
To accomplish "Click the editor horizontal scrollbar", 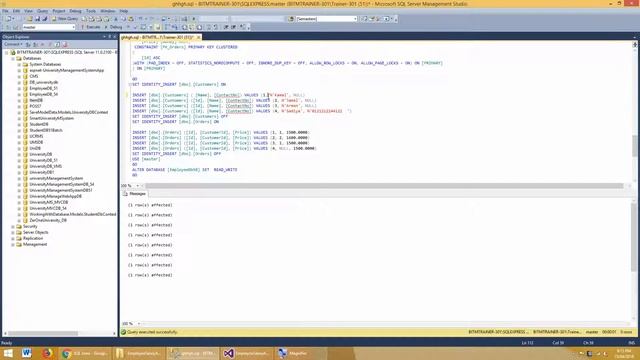I will 384,186.
